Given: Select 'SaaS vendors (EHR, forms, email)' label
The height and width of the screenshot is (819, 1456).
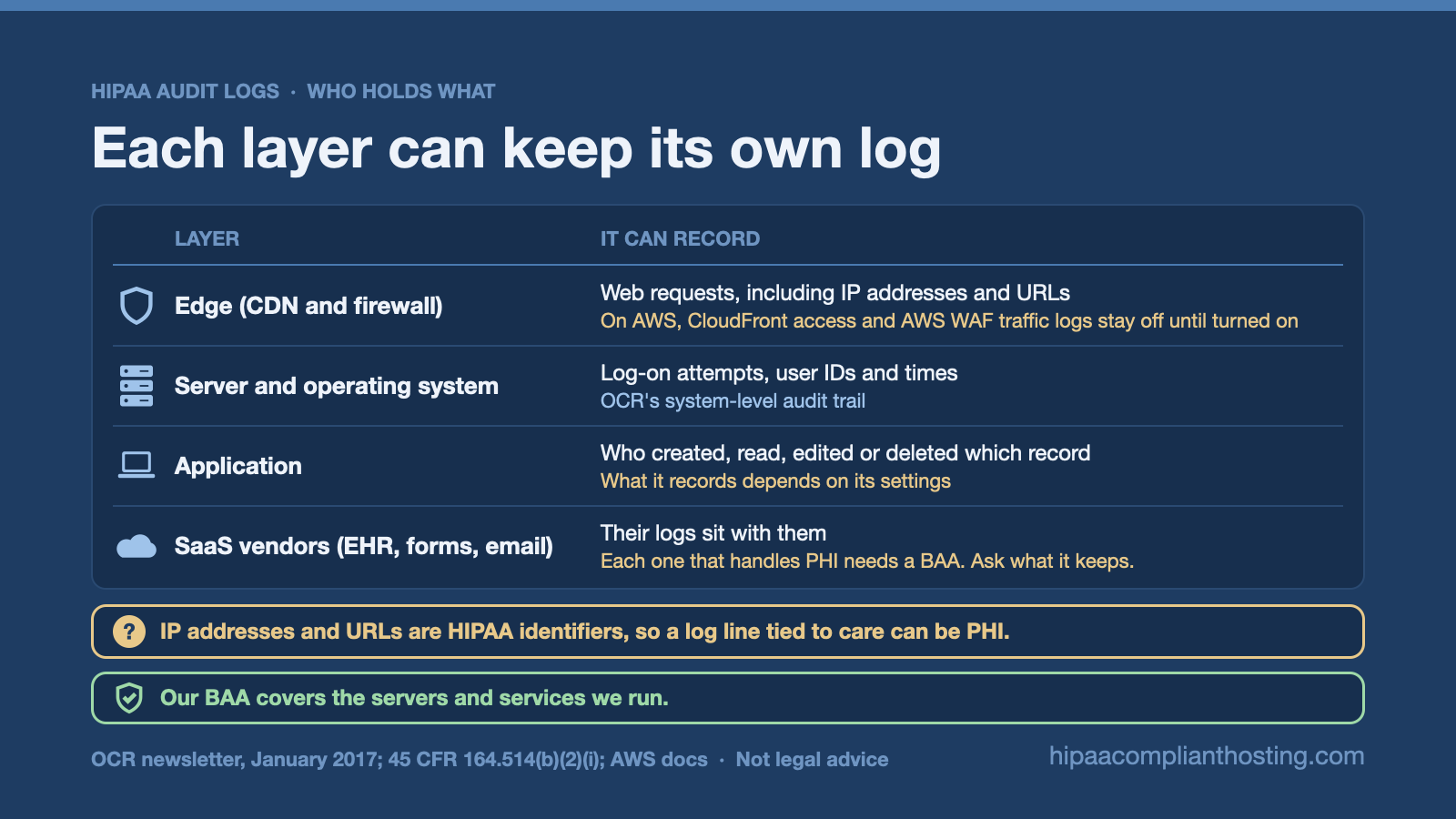Looking at the screenshot, I should click(x=364, y=546).
